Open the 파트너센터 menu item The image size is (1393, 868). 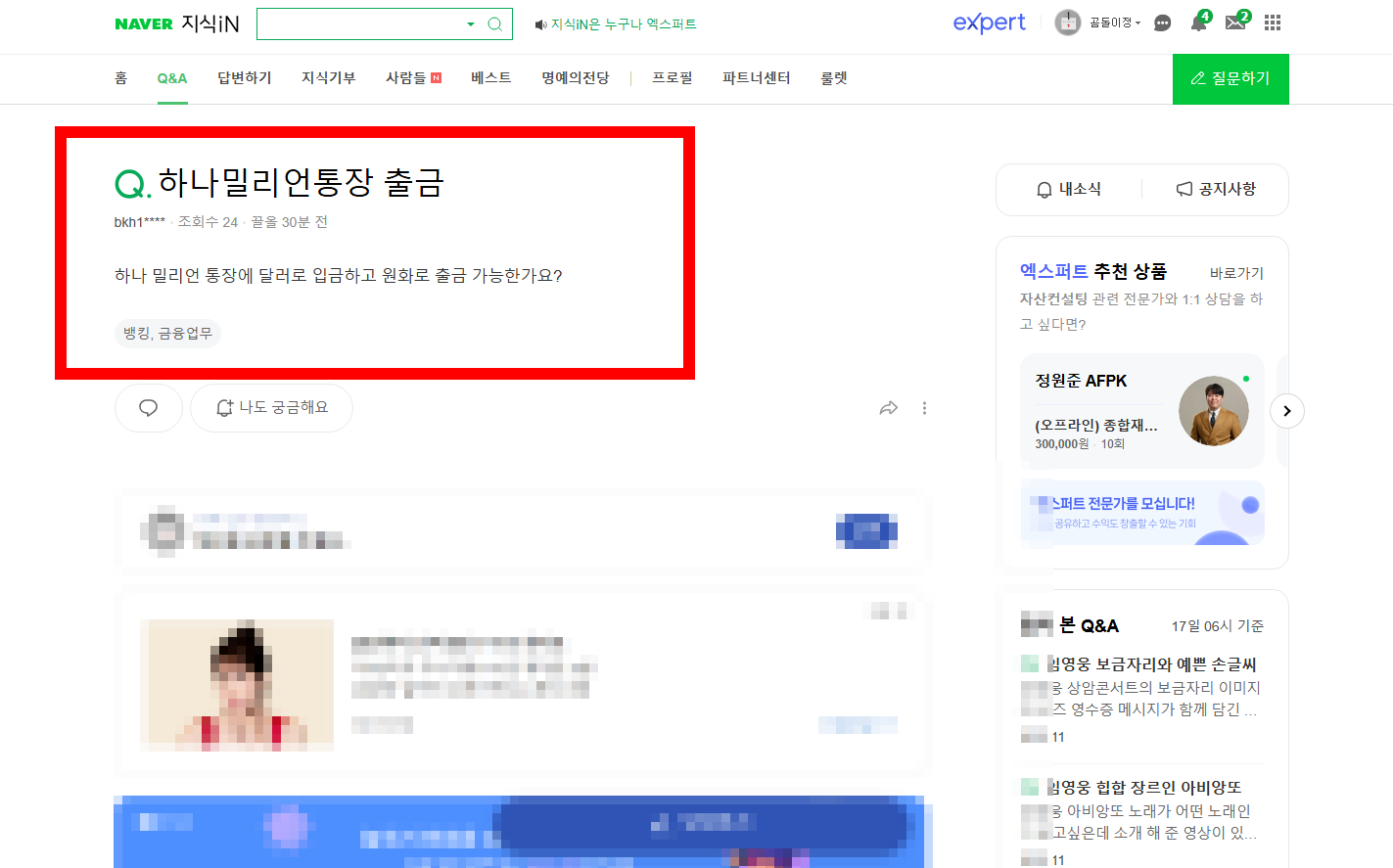(x=757, y=78)
